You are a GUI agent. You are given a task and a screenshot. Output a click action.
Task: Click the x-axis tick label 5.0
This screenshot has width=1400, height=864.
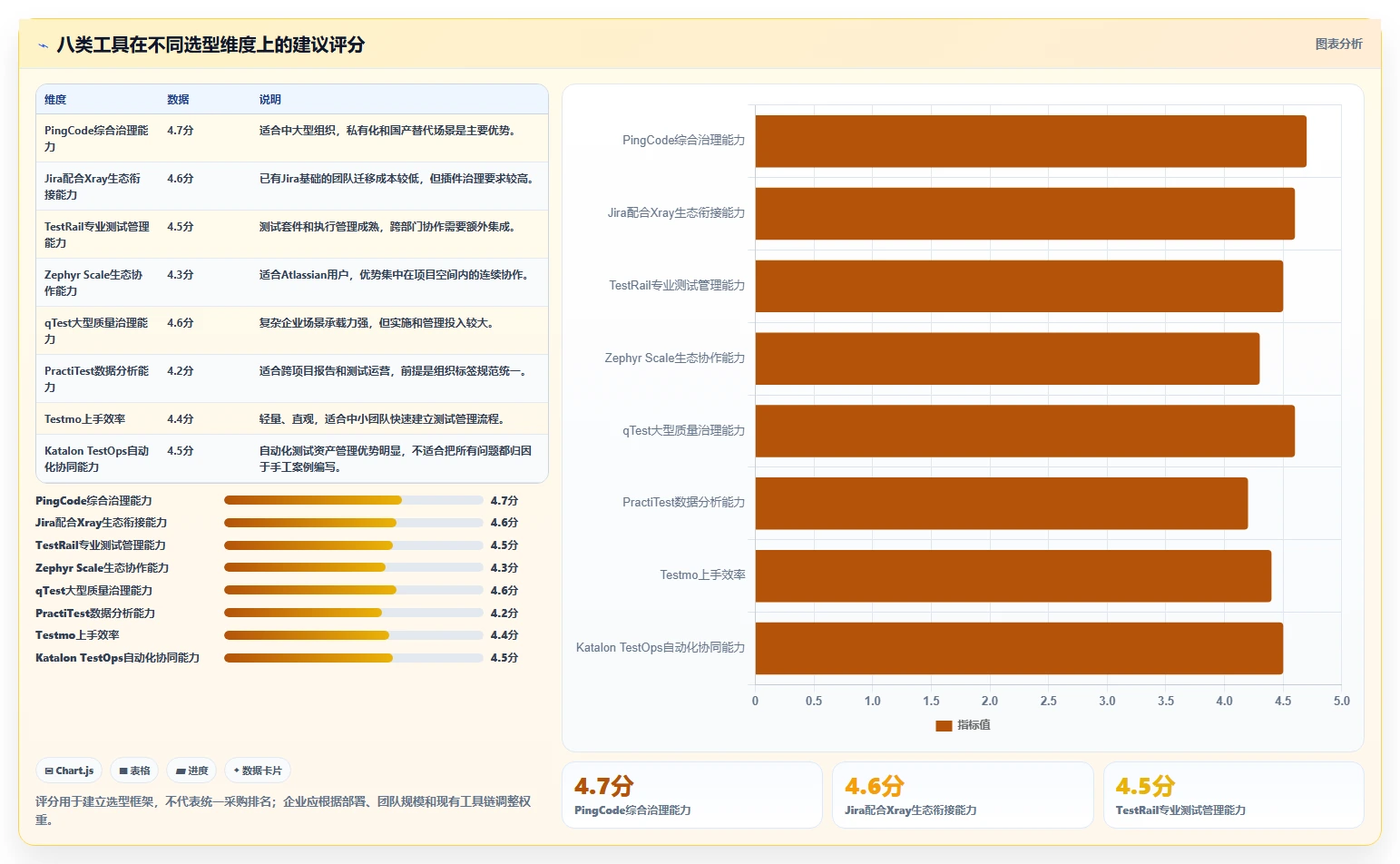point(1341,702)
